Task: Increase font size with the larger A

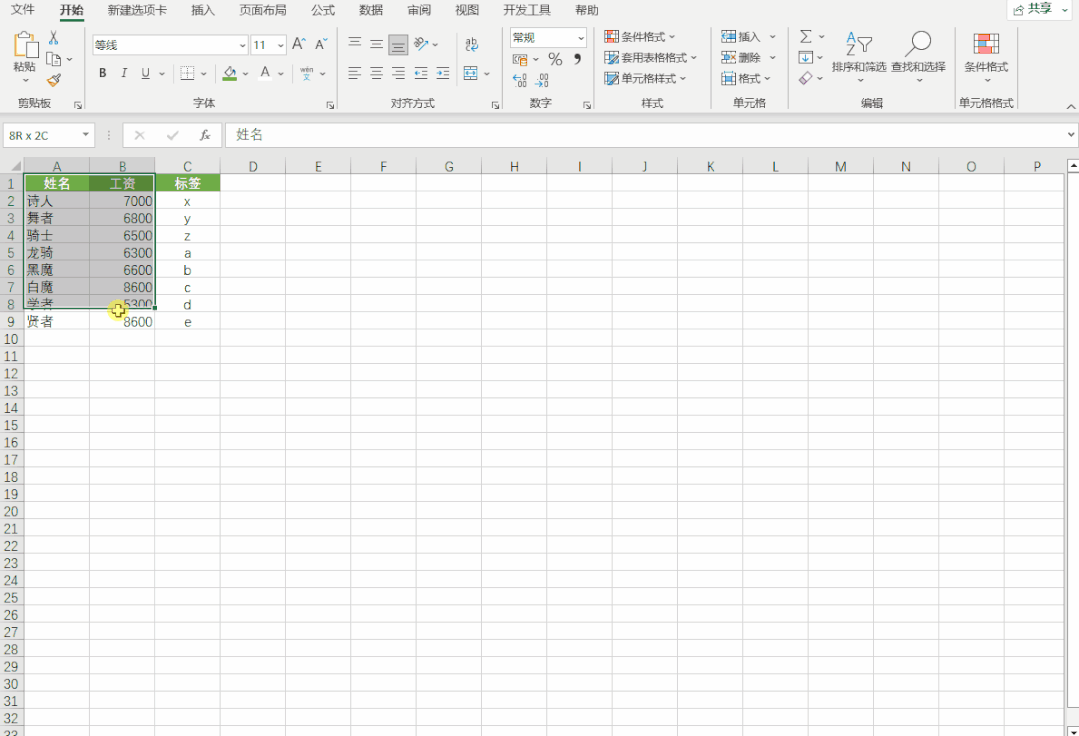Action: tap(299, 45)
